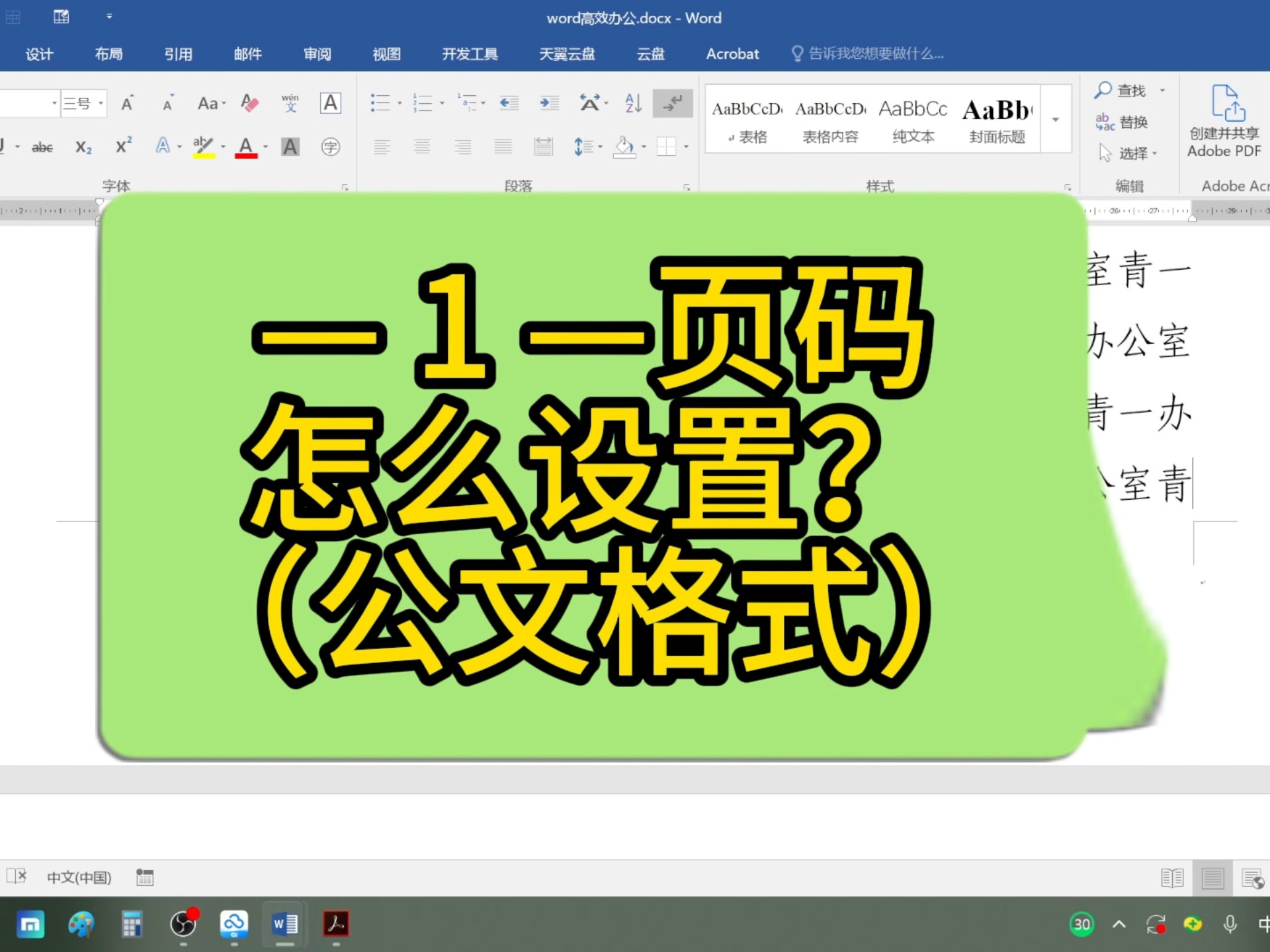Apply the red font color swatch
This screenshot has height=952, width=1270.
pyautogui.click(x=245, y=147)
